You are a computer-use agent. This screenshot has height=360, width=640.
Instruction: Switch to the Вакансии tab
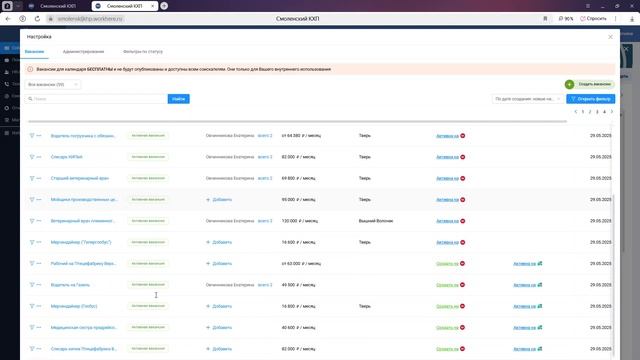pos(34,51)
